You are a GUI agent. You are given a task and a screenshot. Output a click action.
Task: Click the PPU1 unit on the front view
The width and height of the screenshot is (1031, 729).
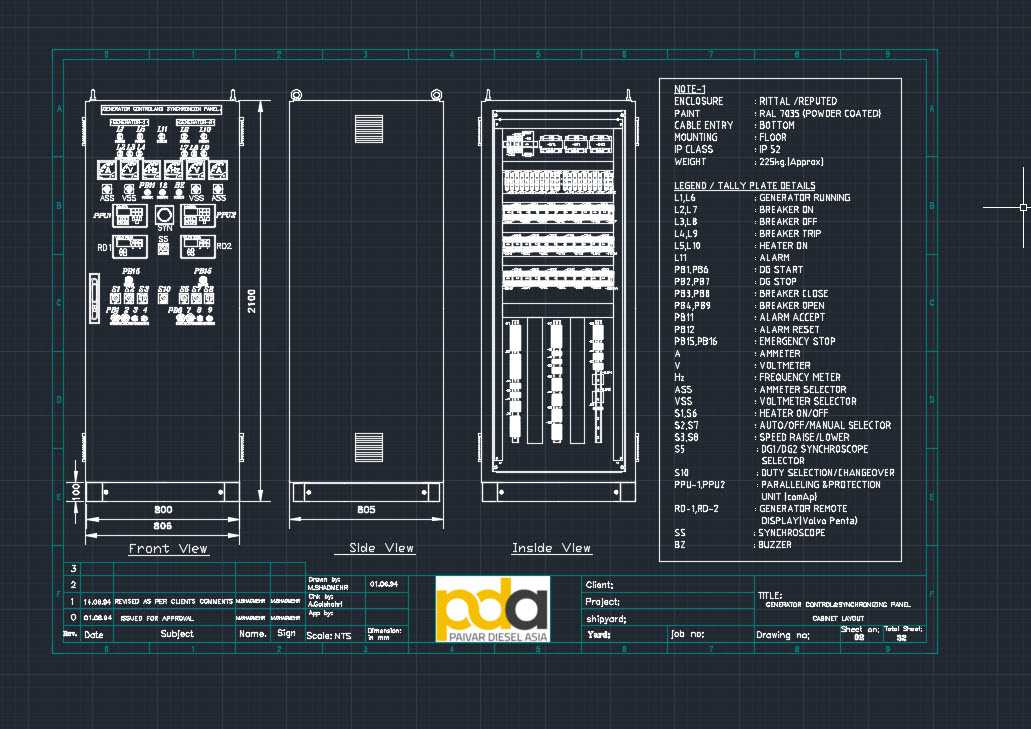(x=130, y=216)
